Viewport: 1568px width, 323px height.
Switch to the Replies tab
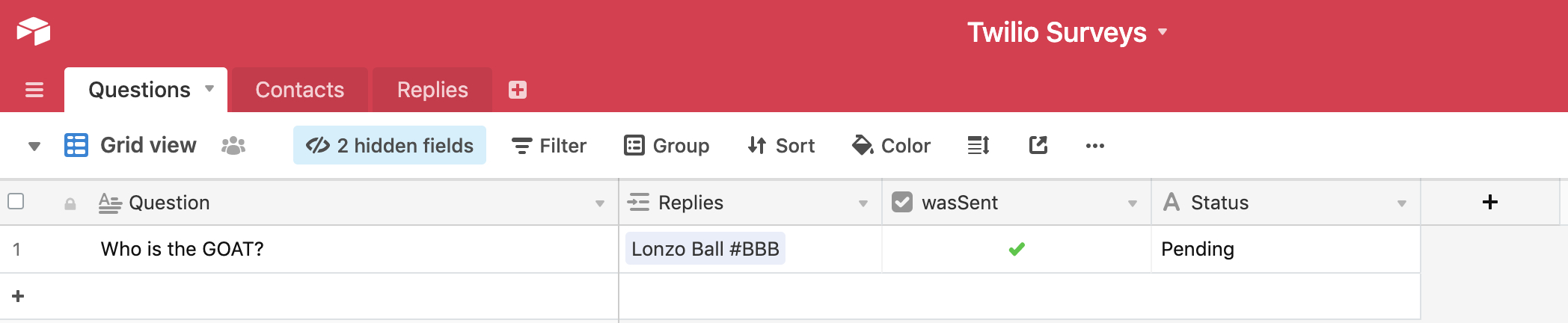432,90
